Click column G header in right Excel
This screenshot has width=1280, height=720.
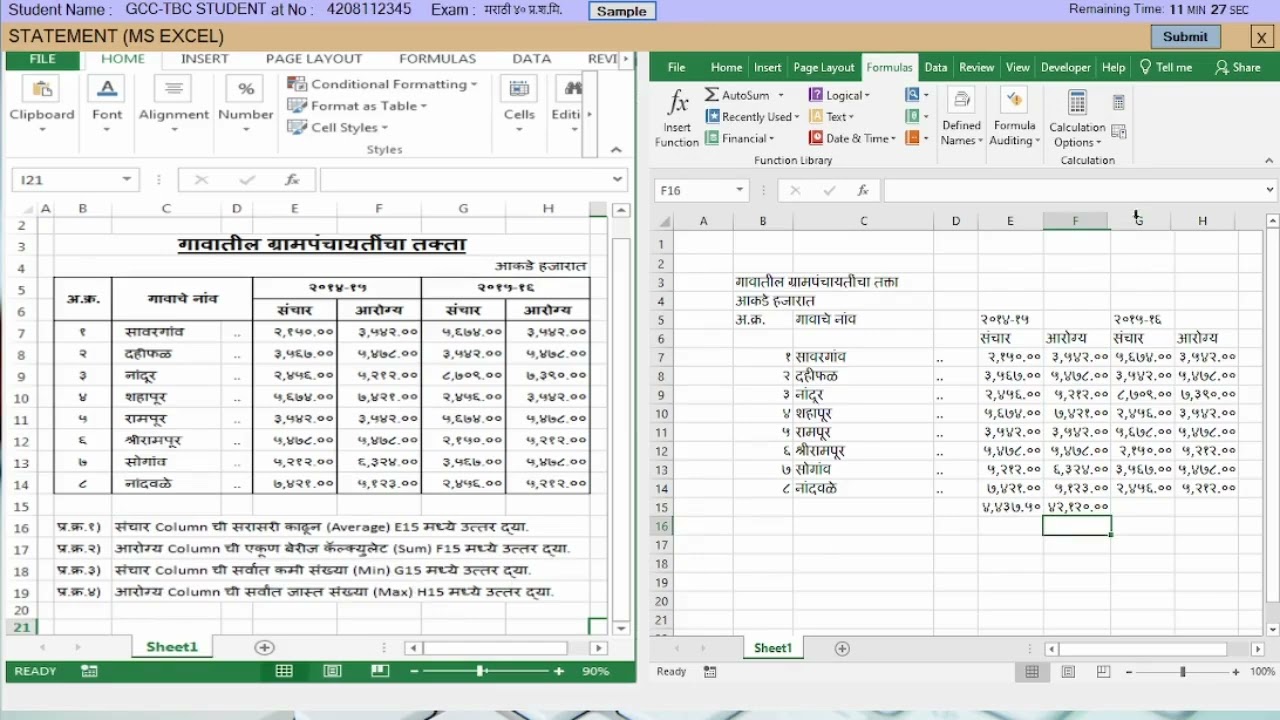[x=1139, y=220]
